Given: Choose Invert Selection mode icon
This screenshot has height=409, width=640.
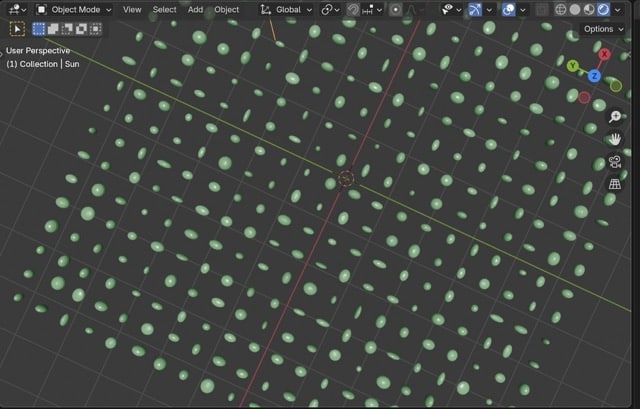Looking at the screenshot, I should coord(81,29).
